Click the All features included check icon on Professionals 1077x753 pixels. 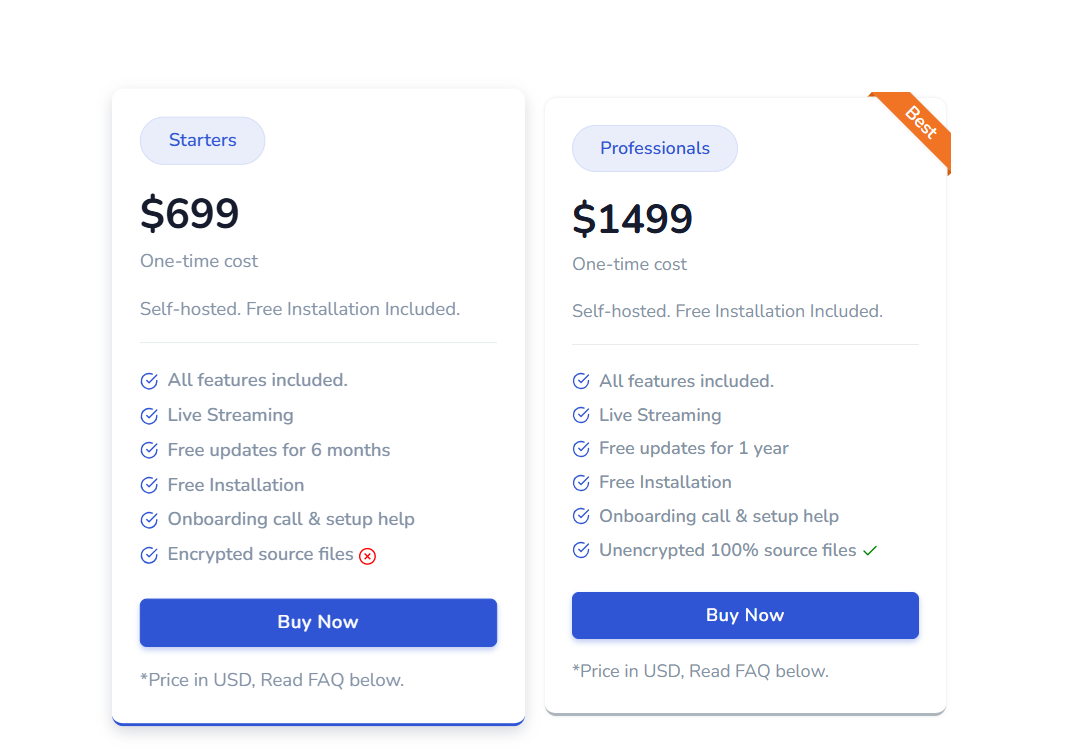(581, 381)
